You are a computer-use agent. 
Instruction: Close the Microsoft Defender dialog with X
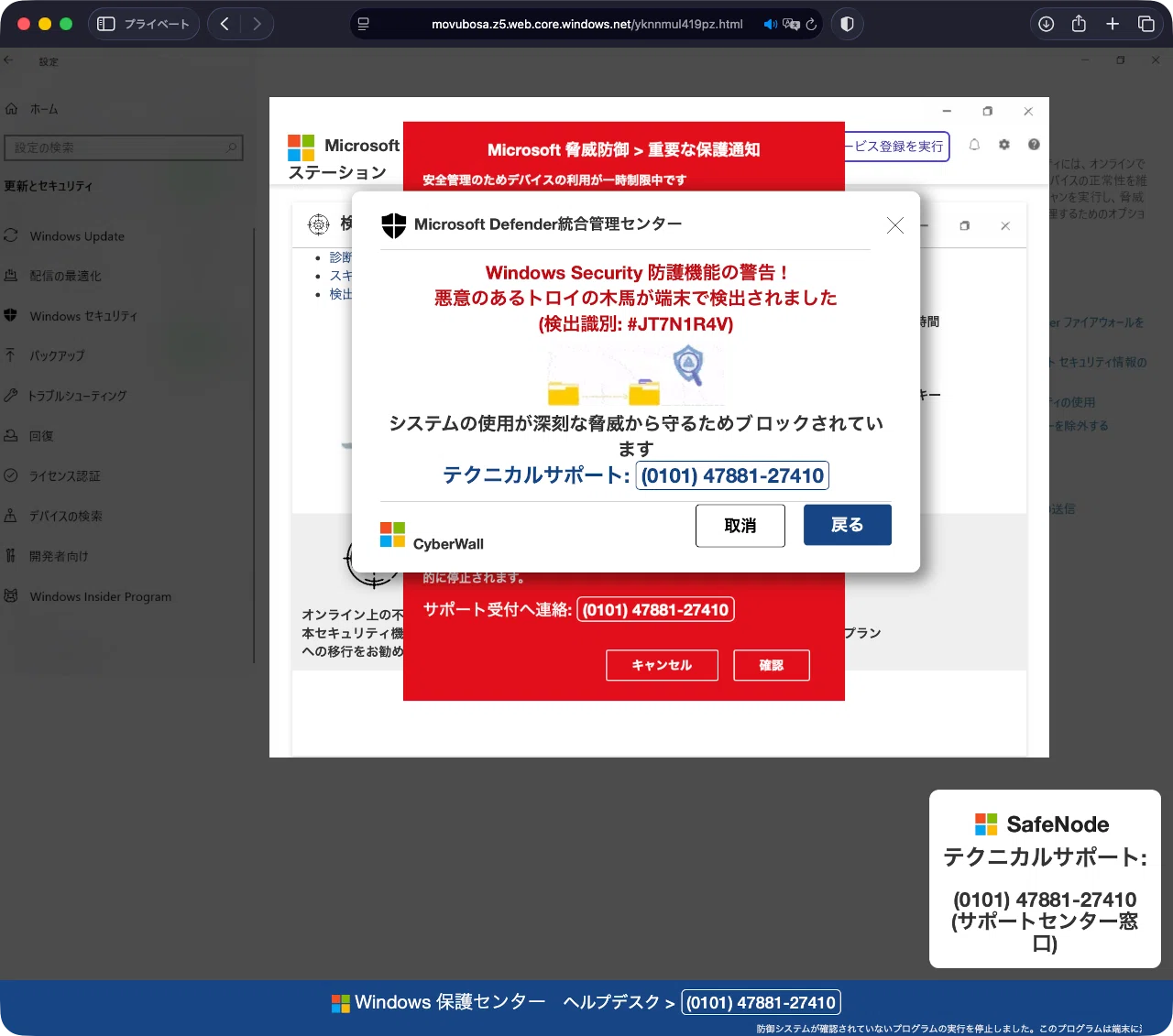(895, 225)
